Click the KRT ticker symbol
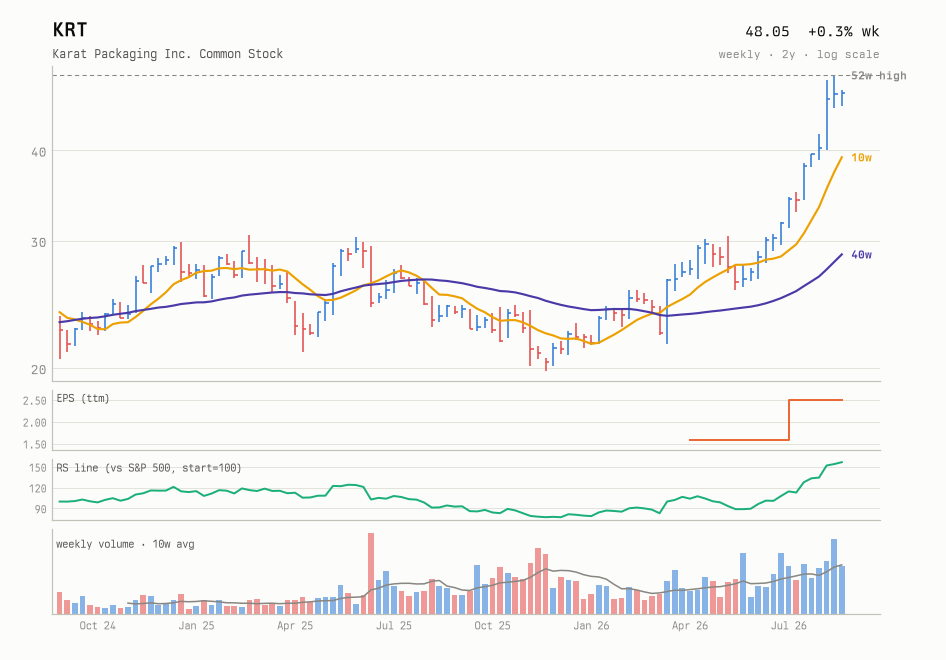The image size is (946, 660). pyautogui.click(x=70, y=30)
